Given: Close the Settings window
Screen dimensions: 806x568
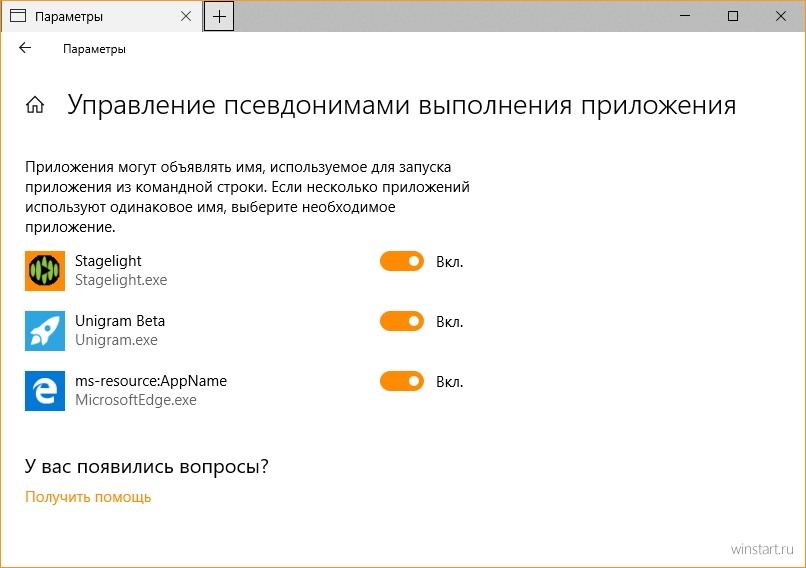Looking at the screenshot, I should pyautogui.click(x=781, y=16).
